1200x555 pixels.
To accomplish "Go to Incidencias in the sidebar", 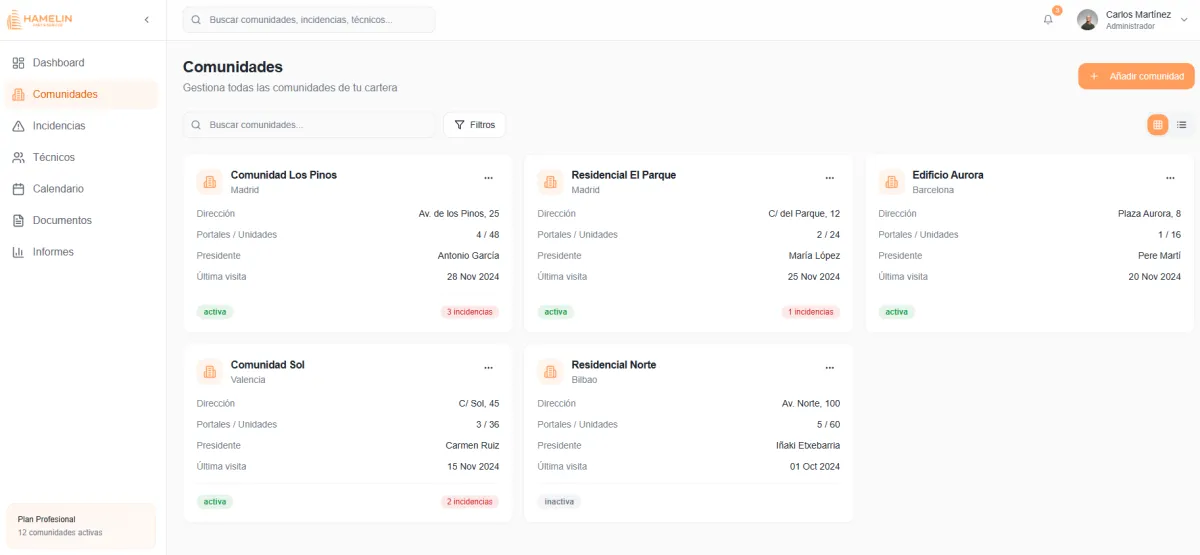I will (58, 126).
